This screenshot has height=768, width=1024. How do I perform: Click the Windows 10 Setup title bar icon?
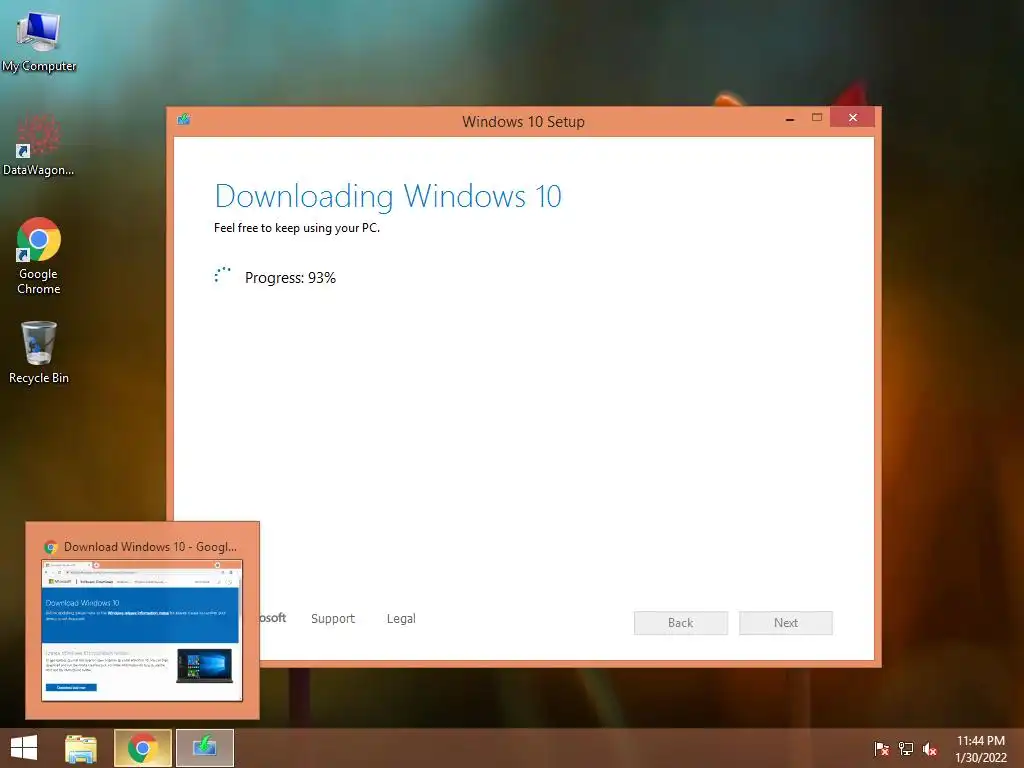(x=184, y=119)
